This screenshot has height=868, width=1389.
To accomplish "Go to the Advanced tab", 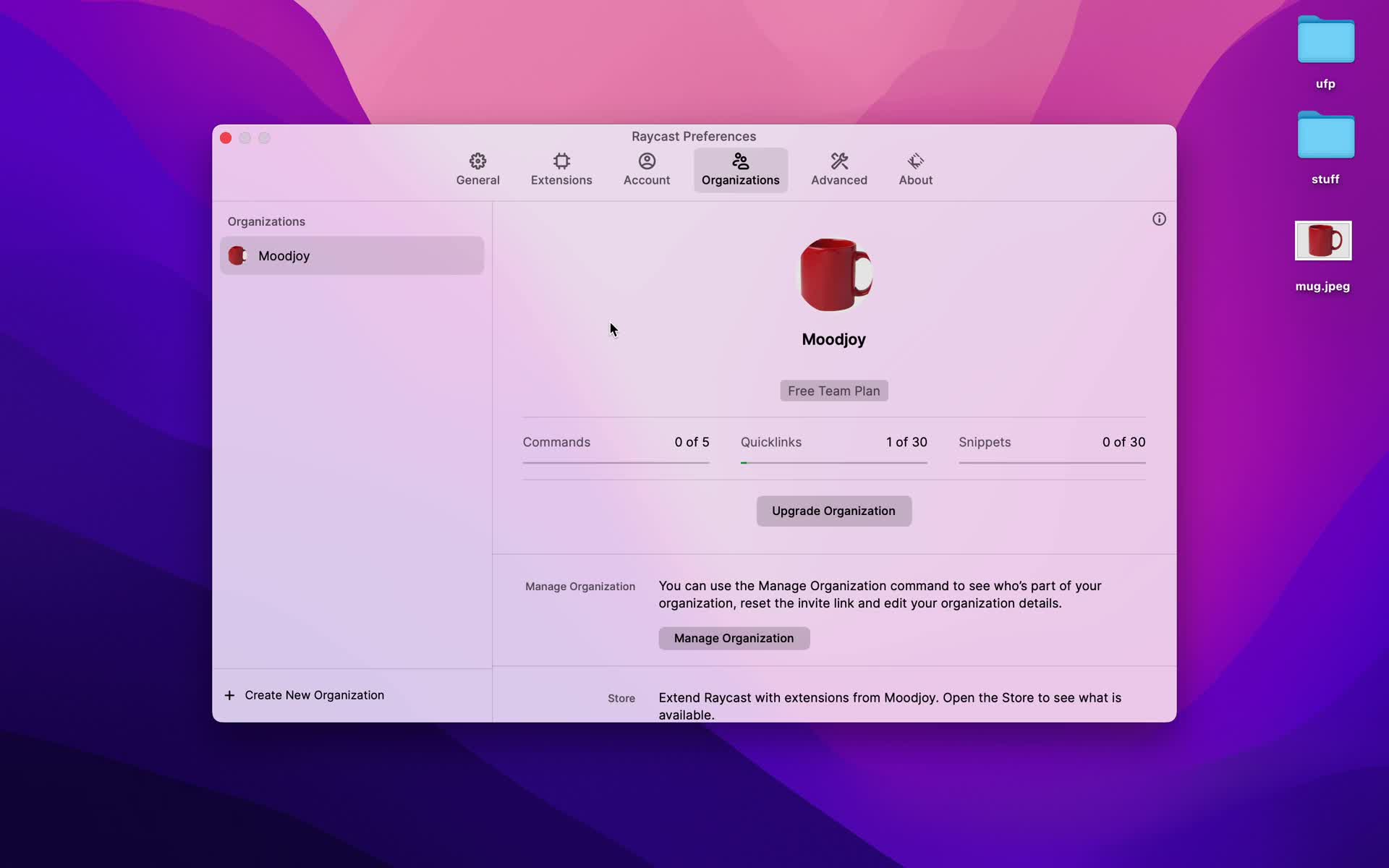I will (x=838, y=170).
